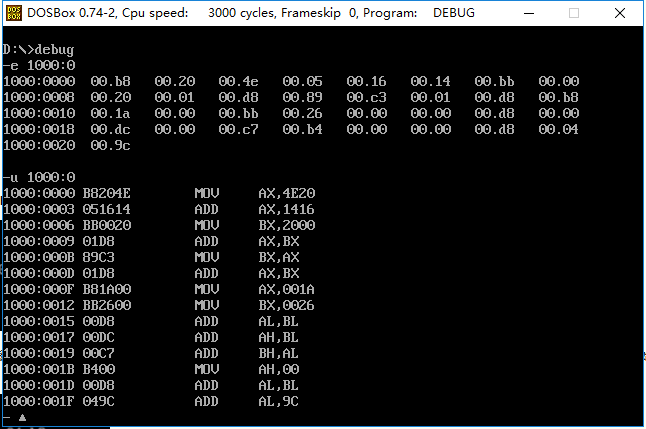The height and width of the screenshot is (429, 646).
Task: Click opcode bytes 'B8204E'
Action: pos(107,193)
